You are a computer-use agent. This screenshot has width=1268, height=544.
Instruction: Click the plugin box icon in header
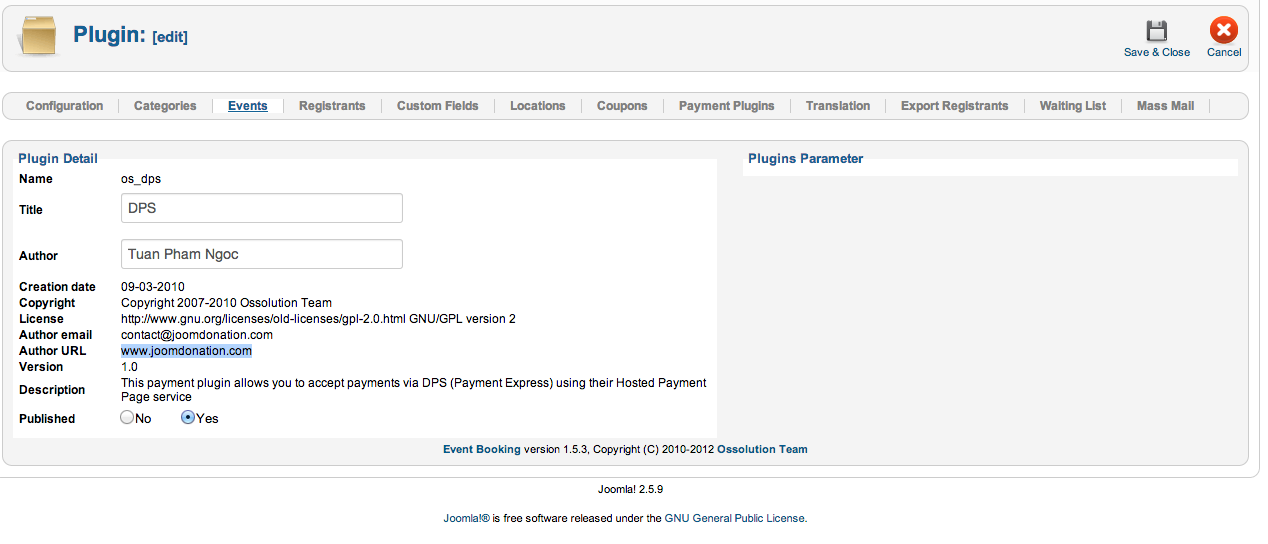click(39, 37)
